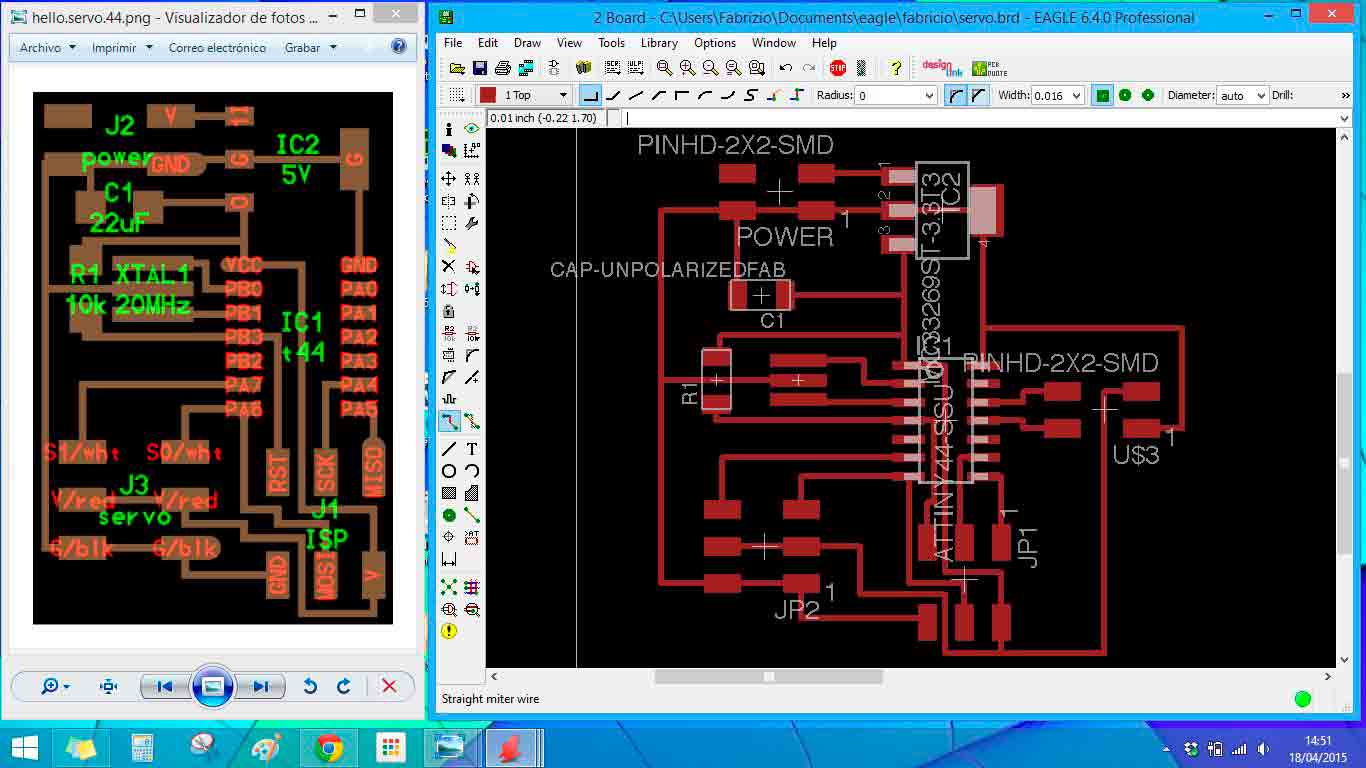Select the Dimension tool
This screenshot has width=1366, height=768.
(449, 559)
